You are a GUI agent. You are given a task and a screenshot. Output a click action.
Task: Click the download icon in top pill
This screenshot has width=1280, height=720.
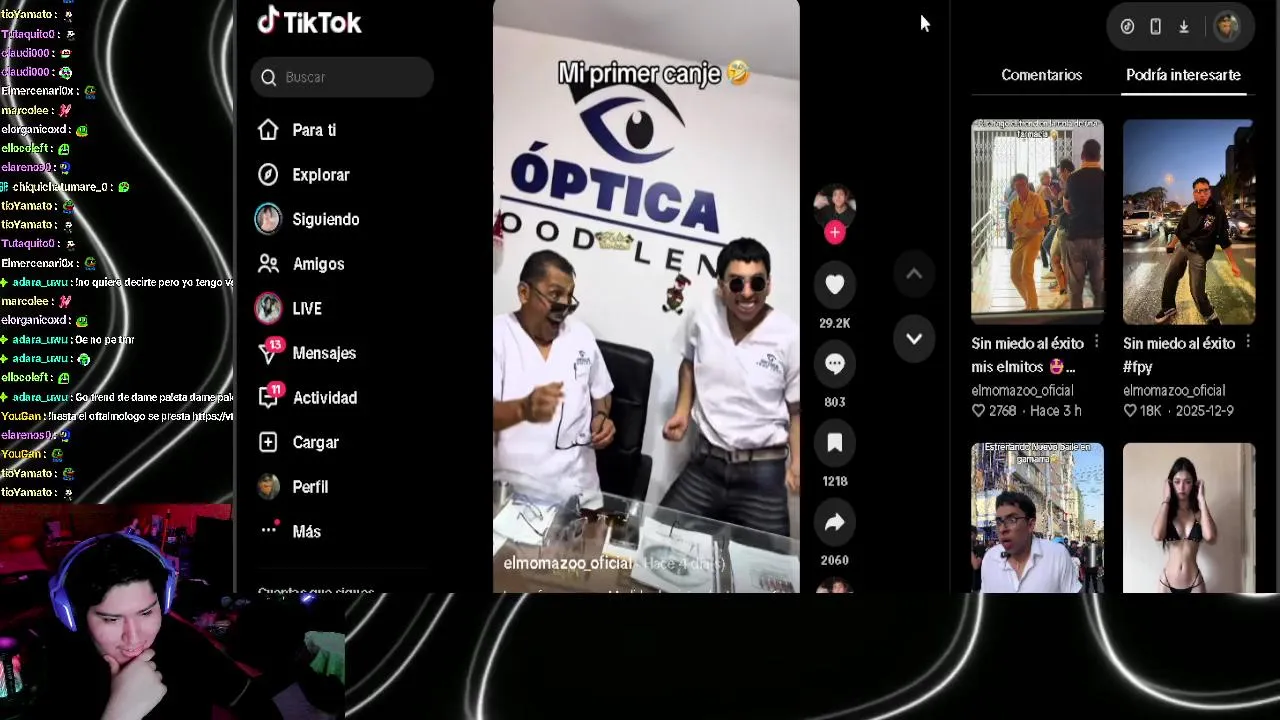click(1184, 27)
